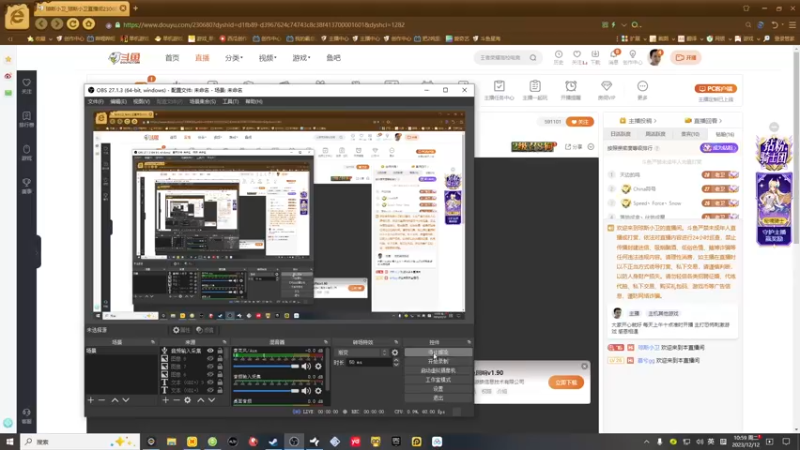This screenshot has width=800, height=450.
Task: Open the transition type dropdown in OBS
Action: click(362, 353)
